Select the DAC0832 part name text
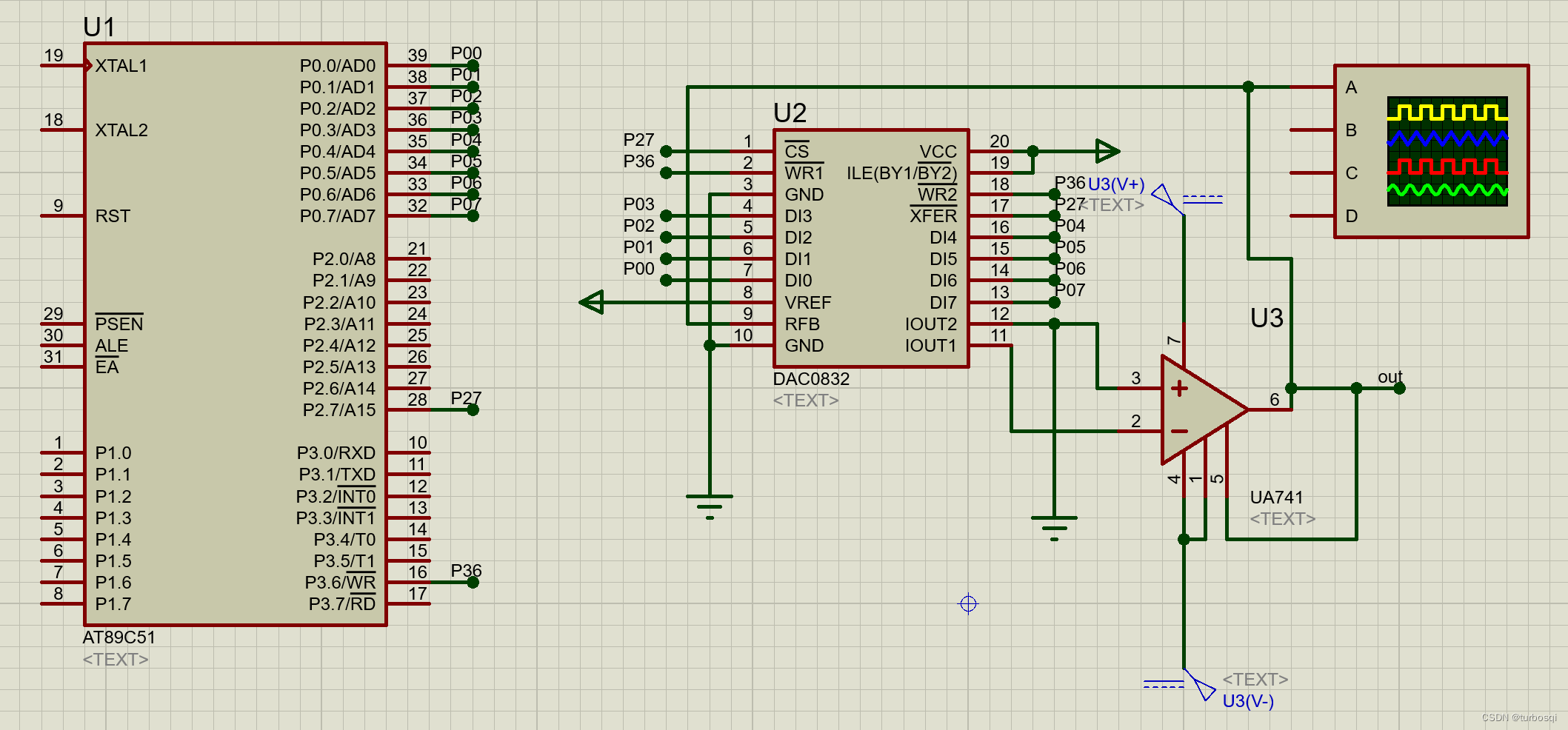 [x=811, y=378]
